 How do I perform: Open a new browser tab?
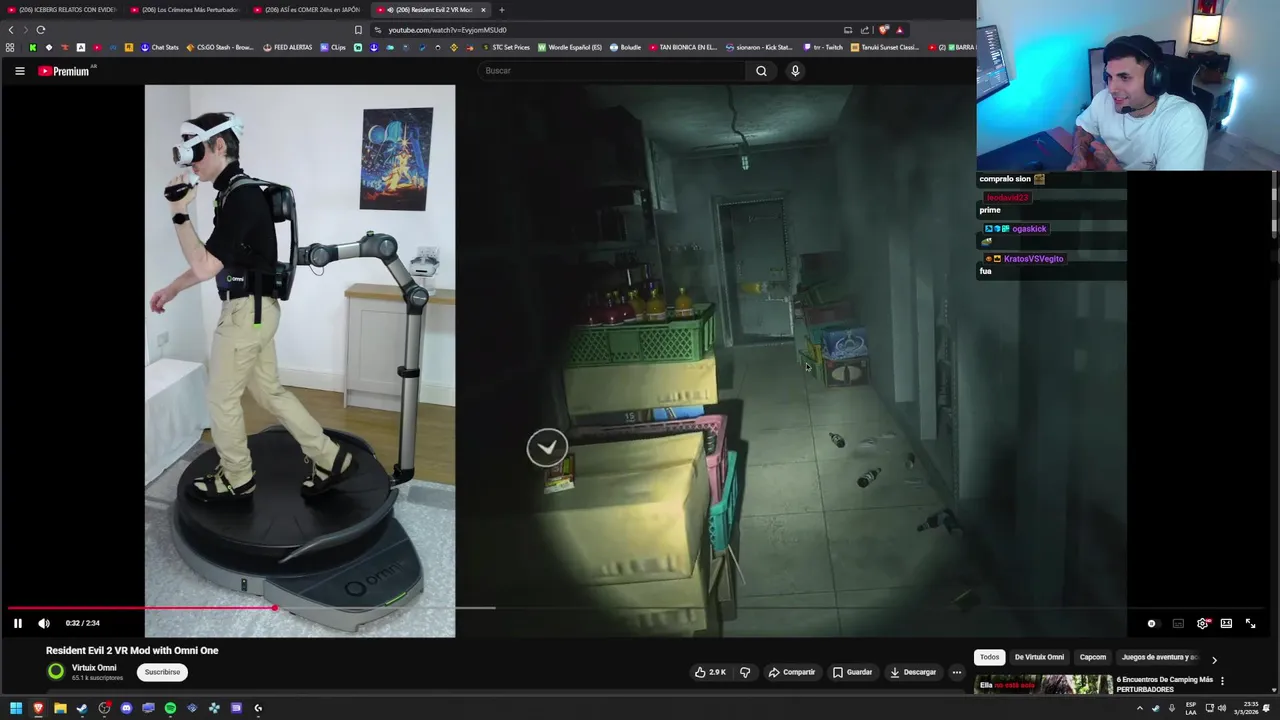coord(502,10)
